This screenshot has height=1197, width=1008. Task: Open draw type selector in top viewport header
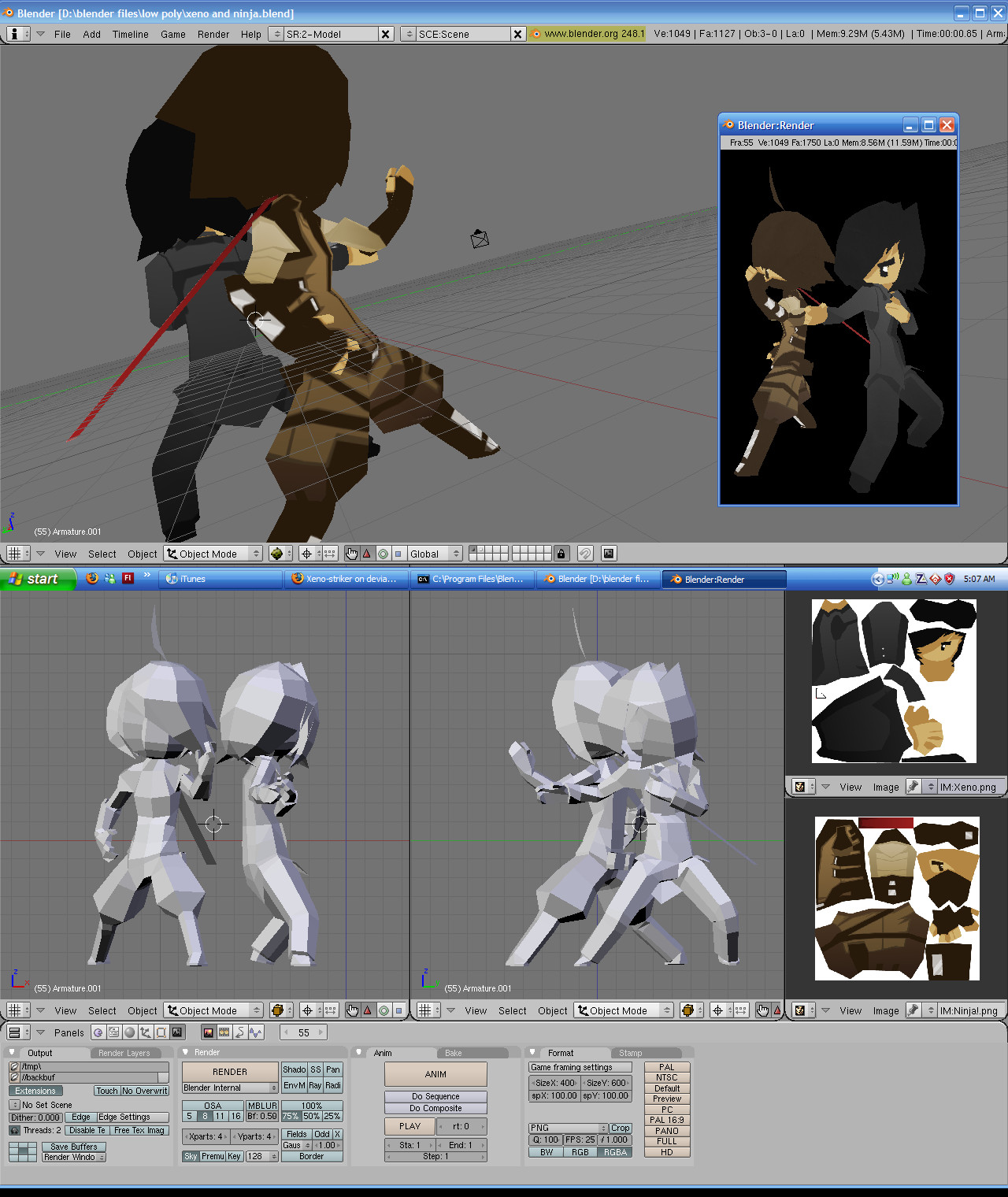pyautogui.click(x=280, y=554)
